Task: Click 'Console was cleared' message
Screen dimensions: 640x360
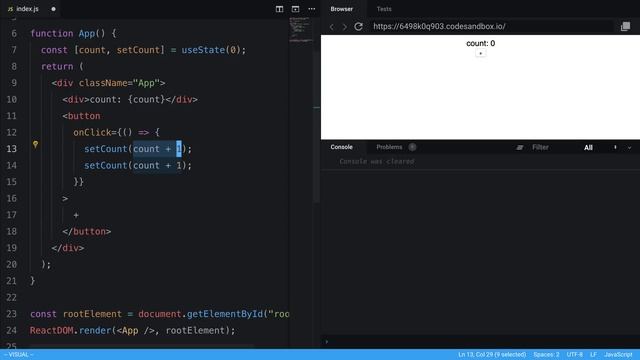Action: click(x=377, y=162)
